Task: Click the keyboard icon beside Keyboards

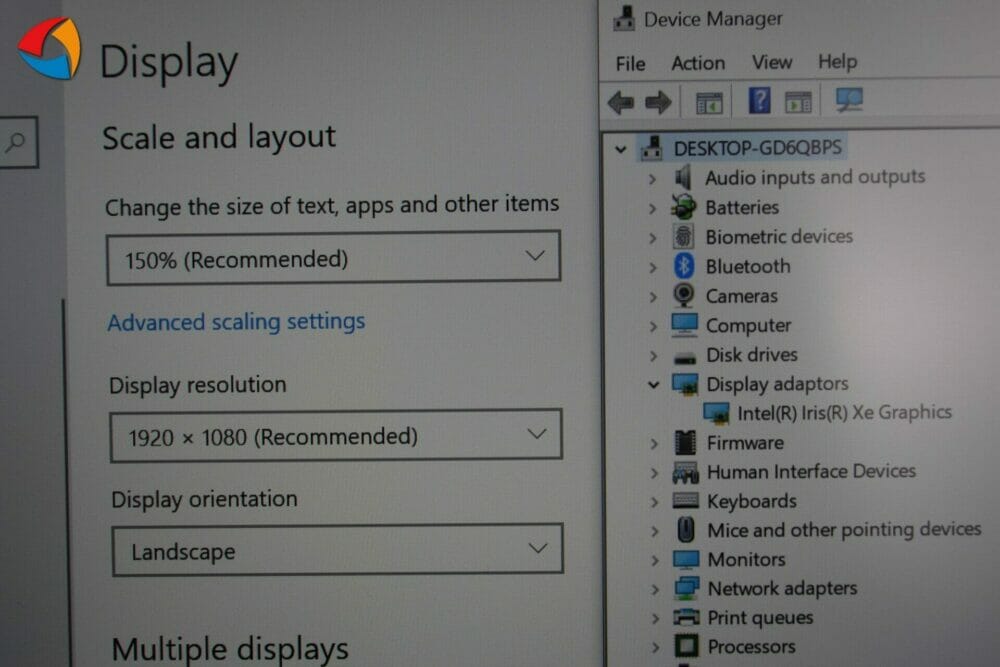Action: coord(686,501)
